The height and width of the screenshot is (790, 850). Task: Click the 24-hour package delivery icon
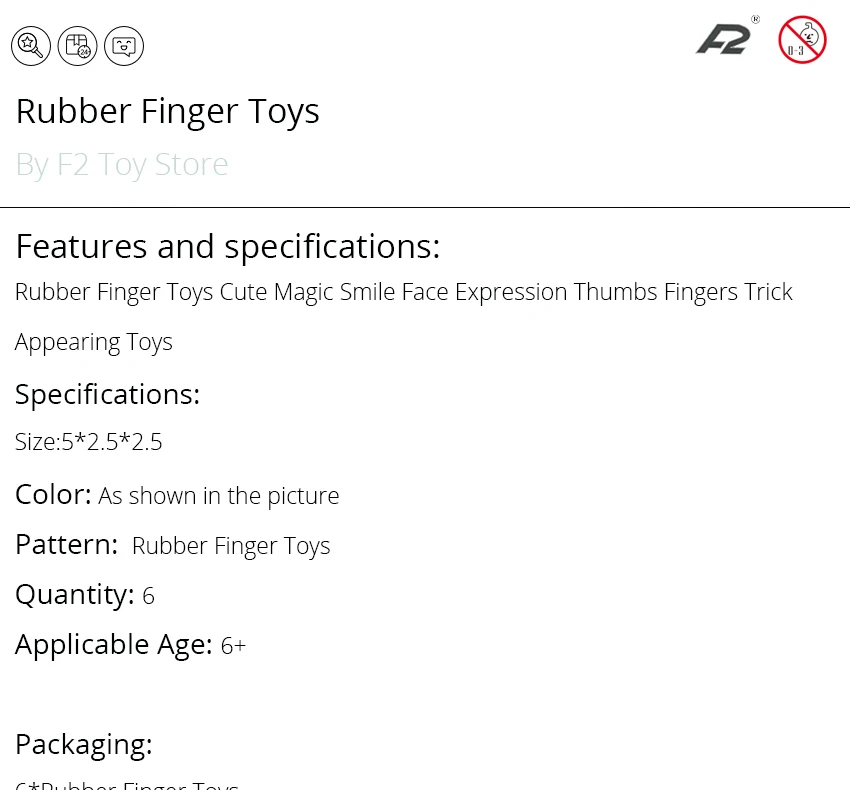click(x=78, y=46)
